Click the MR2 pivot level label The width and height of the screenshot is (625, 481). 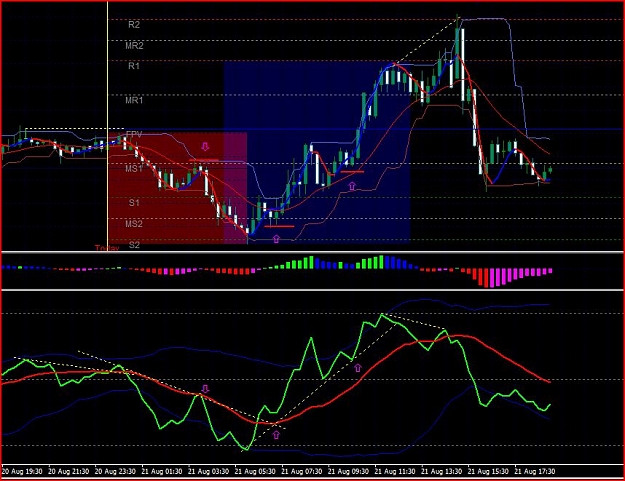click(x=134, y=45)
